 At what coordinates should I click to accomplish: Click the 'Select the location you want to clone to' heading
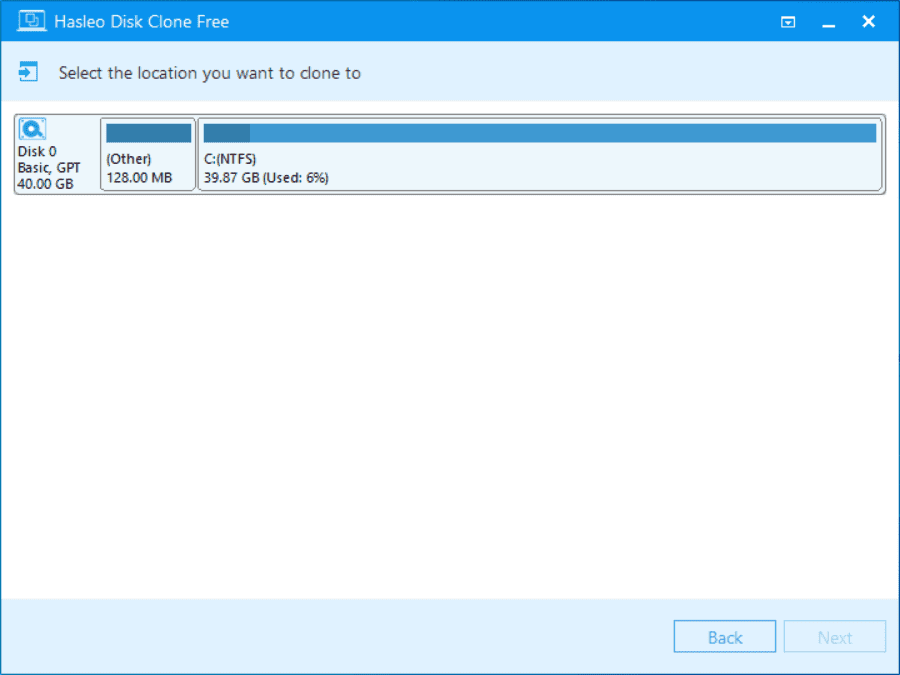click(210, 73)
